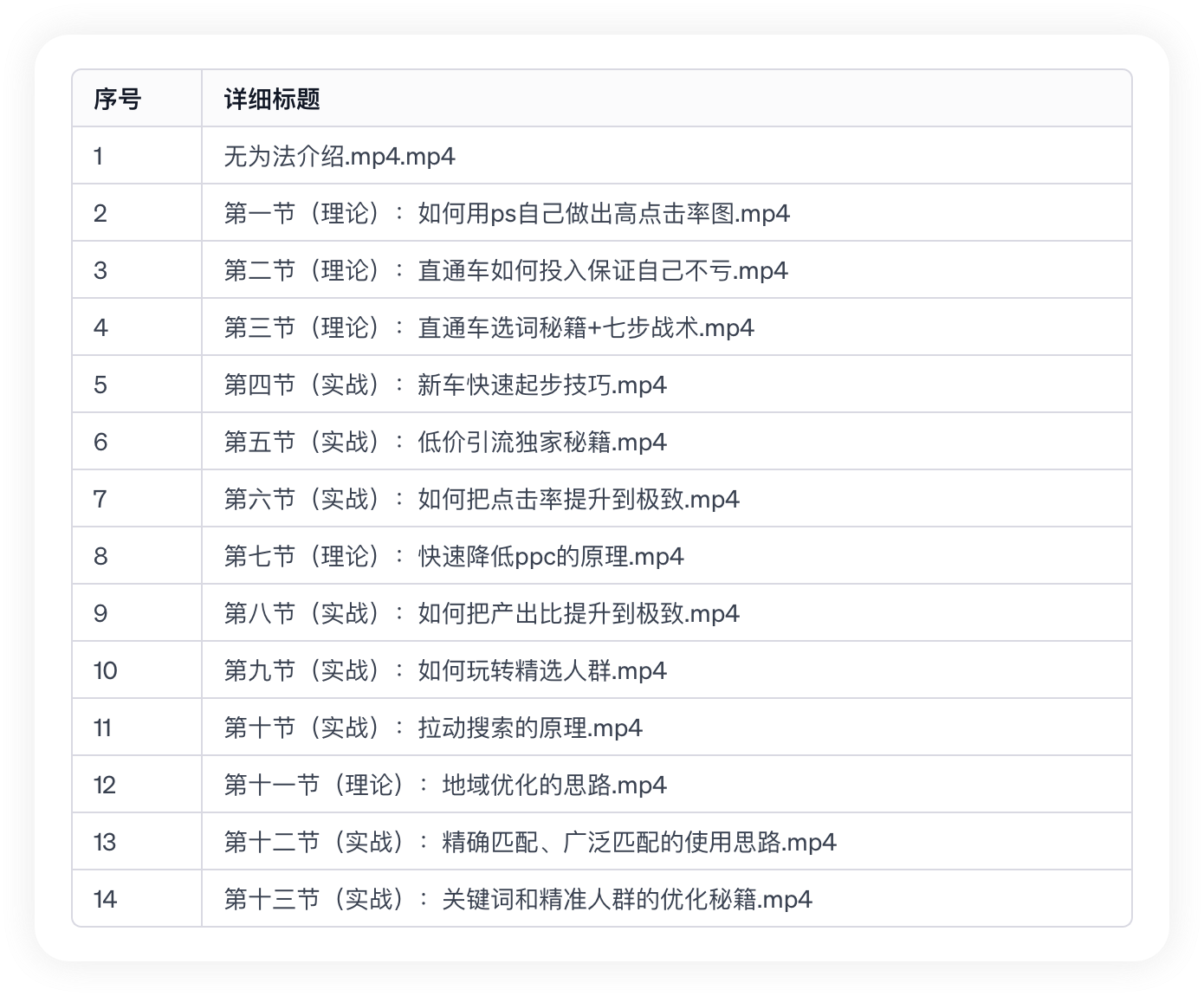Select 第十节 拉动搜索的原理.mp4
The image size is (1204, 996).
[x=433, y=728]
